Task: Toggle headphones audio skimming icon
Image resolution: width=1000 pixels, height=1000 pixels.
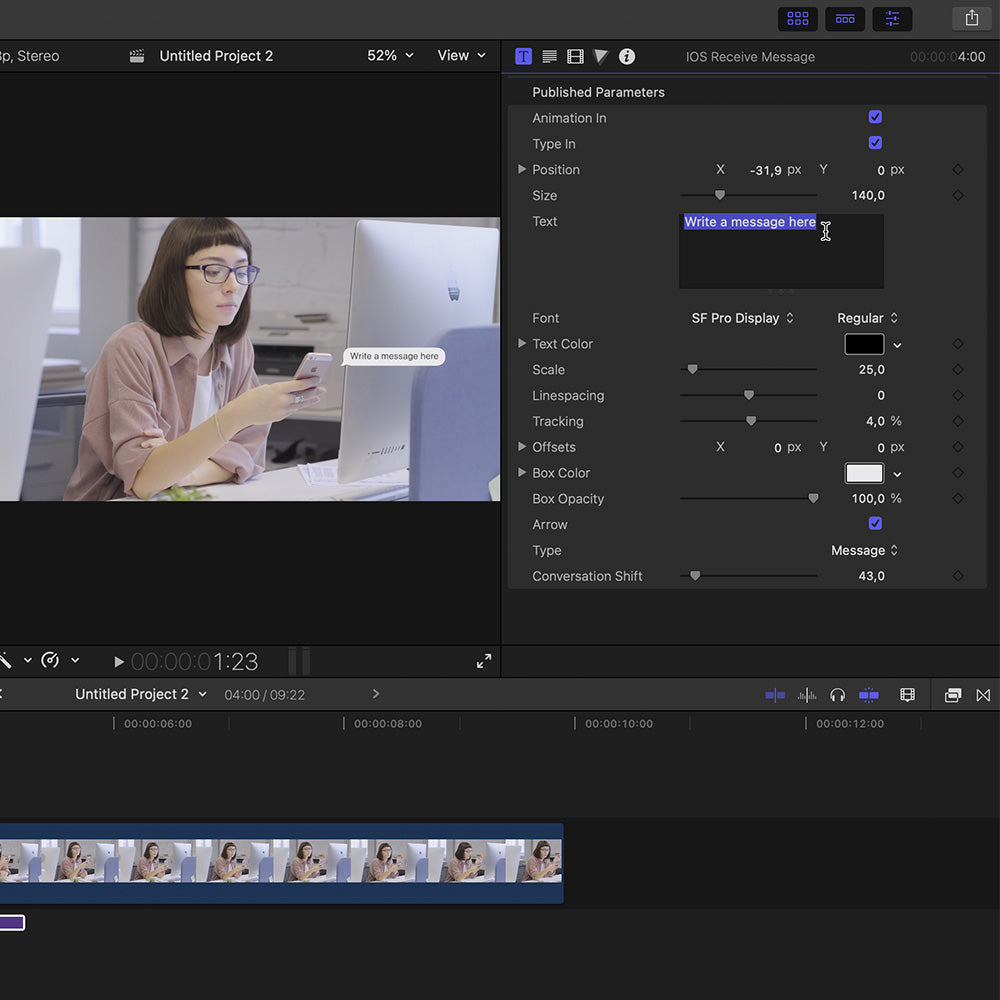Action: 838,695
